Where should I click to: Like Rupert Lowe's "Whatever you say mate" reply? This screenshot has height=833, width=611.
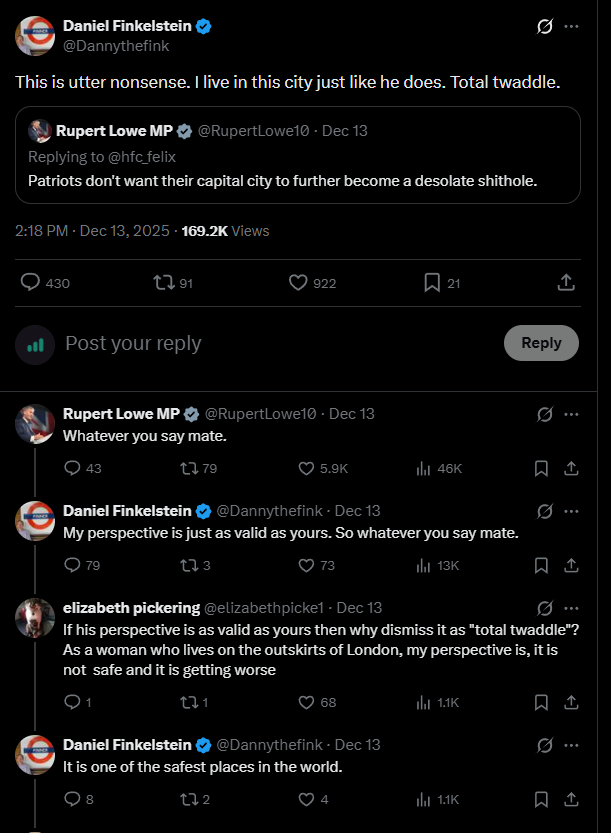click(308, 468)
